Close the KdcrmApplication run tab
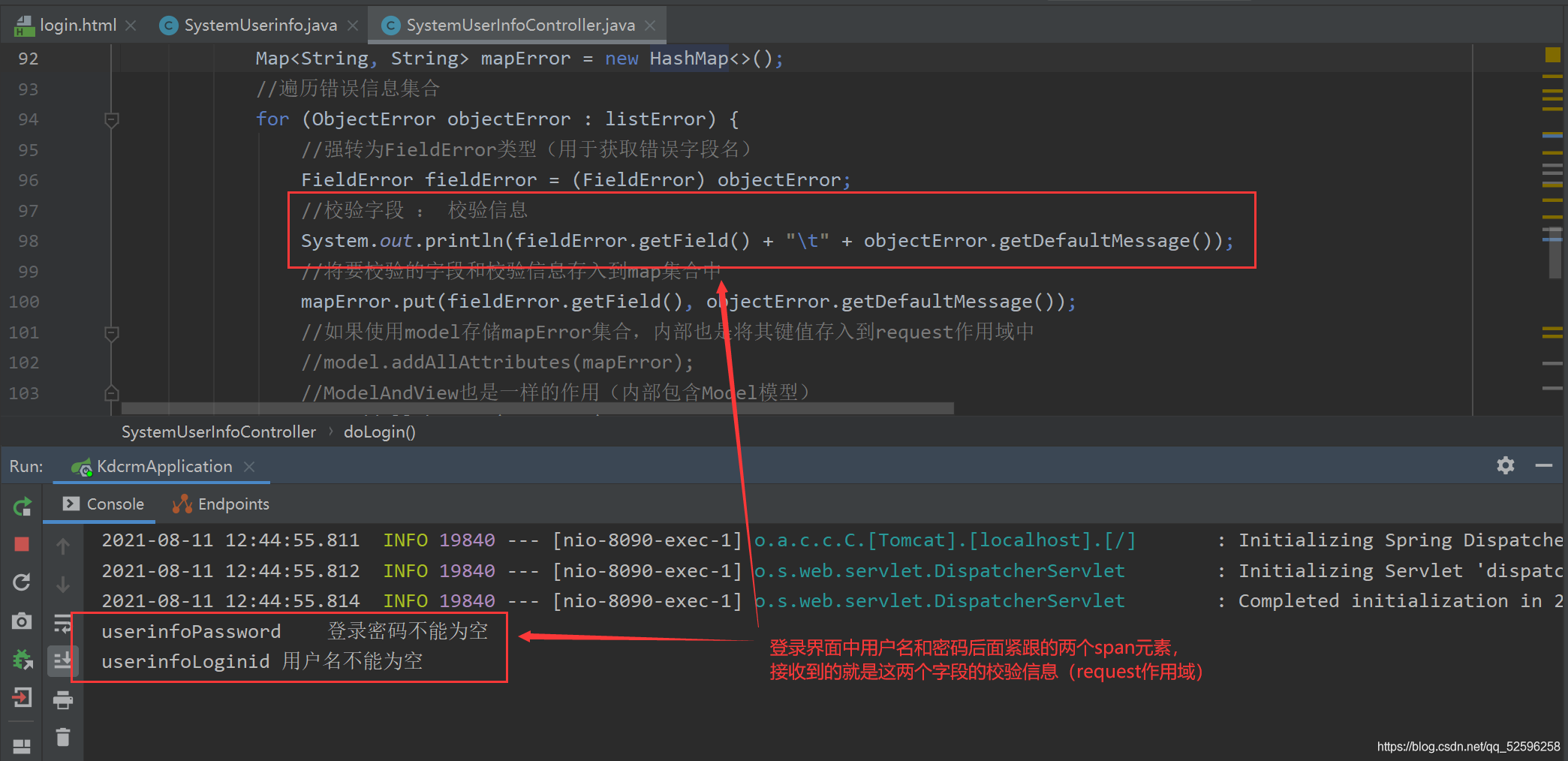Screen dimensions: 1568x761 pos(249,467)
